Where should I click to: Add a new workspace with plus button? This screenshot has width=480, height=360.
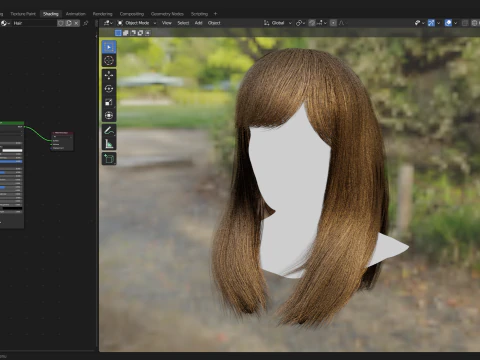click(215, 14)
